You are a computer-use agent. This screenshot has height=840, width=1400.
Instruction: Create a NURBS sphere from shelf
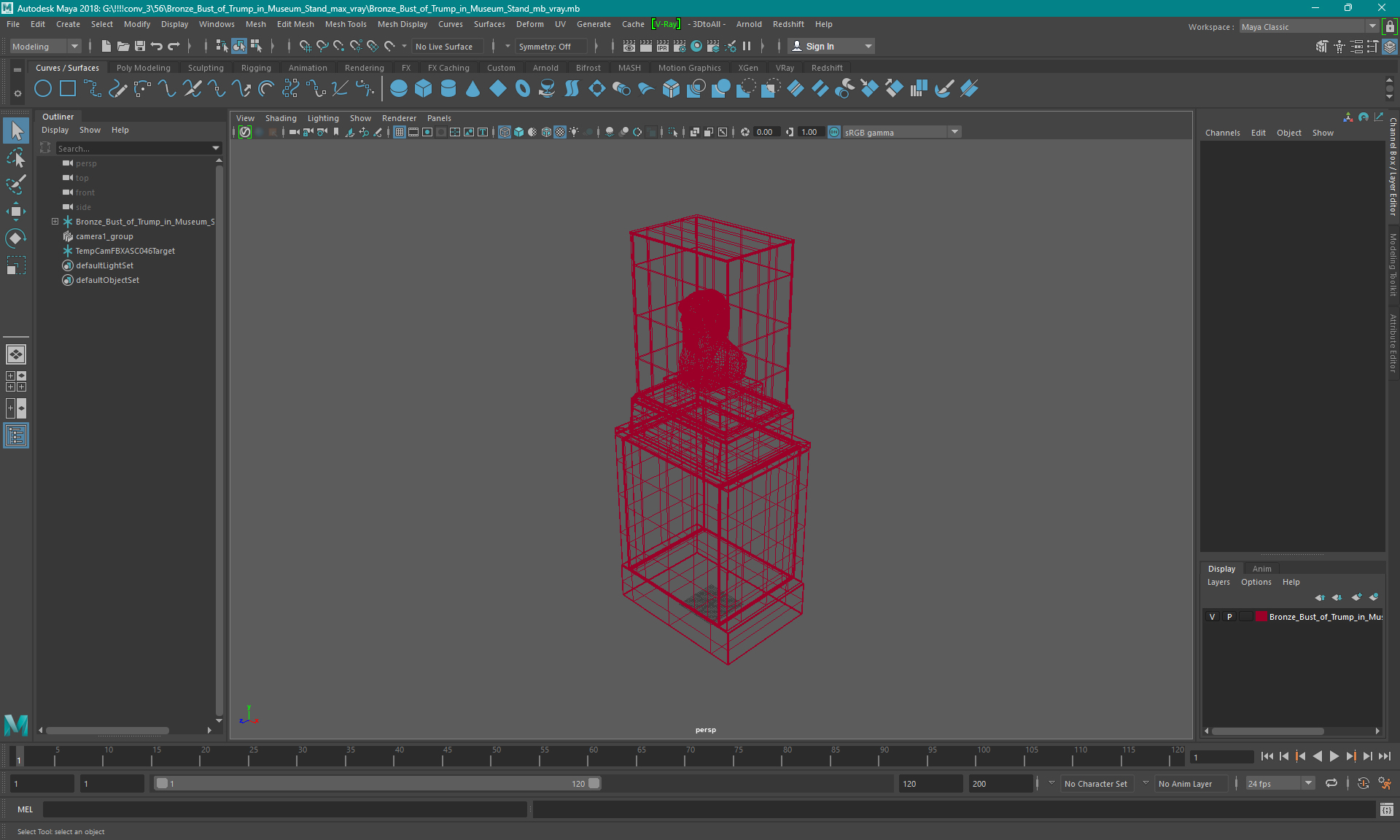399,89
